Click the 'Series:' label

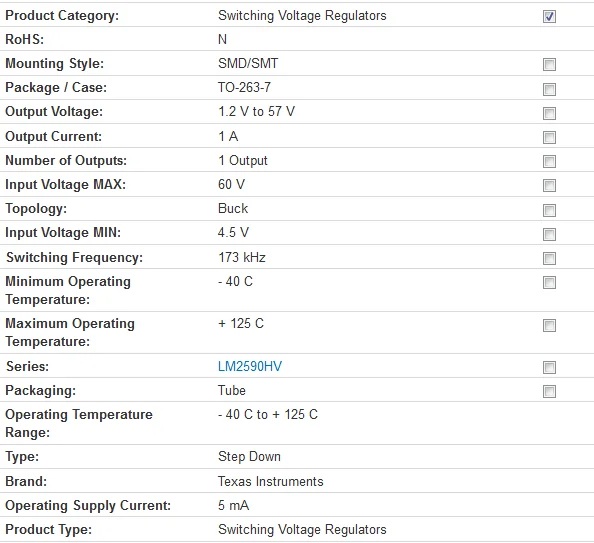point(28,366)
